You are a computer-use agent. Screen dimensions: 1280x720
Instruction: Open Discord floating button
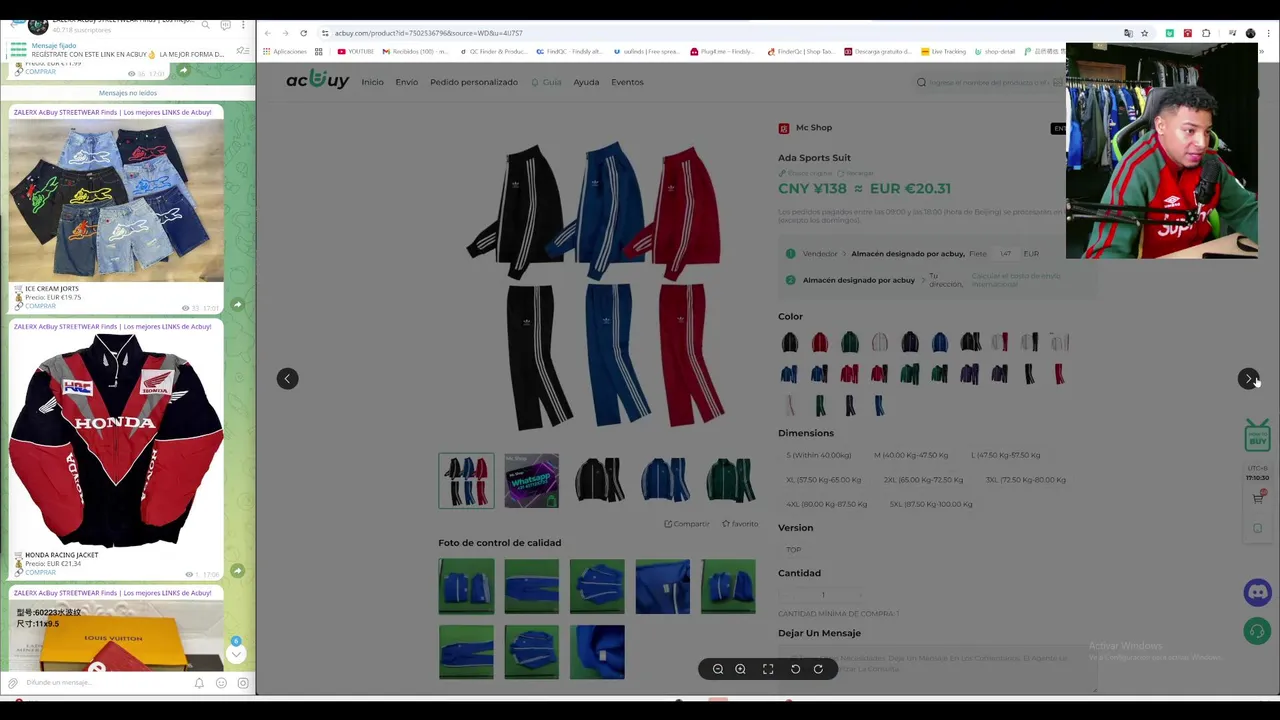1258,592
